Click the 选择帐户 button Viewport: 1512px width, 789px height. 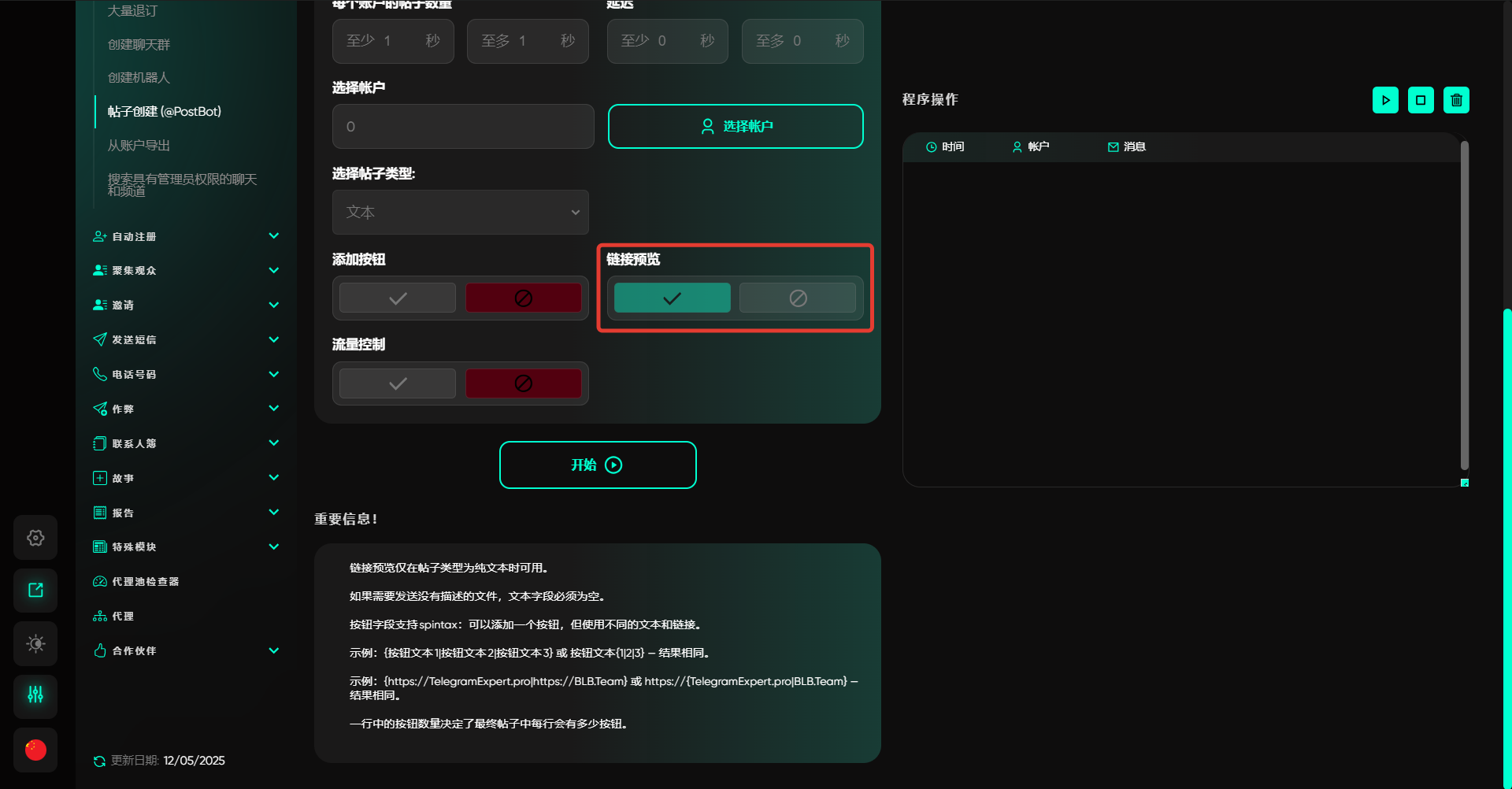[736, 127]
